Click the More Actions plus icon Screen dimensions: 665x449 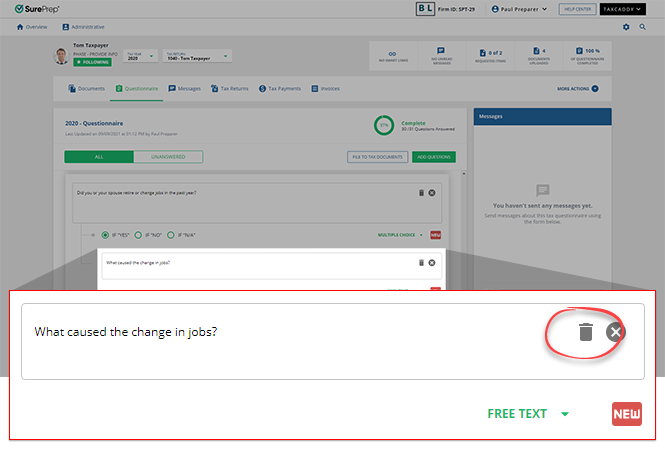tap(595, 89)
